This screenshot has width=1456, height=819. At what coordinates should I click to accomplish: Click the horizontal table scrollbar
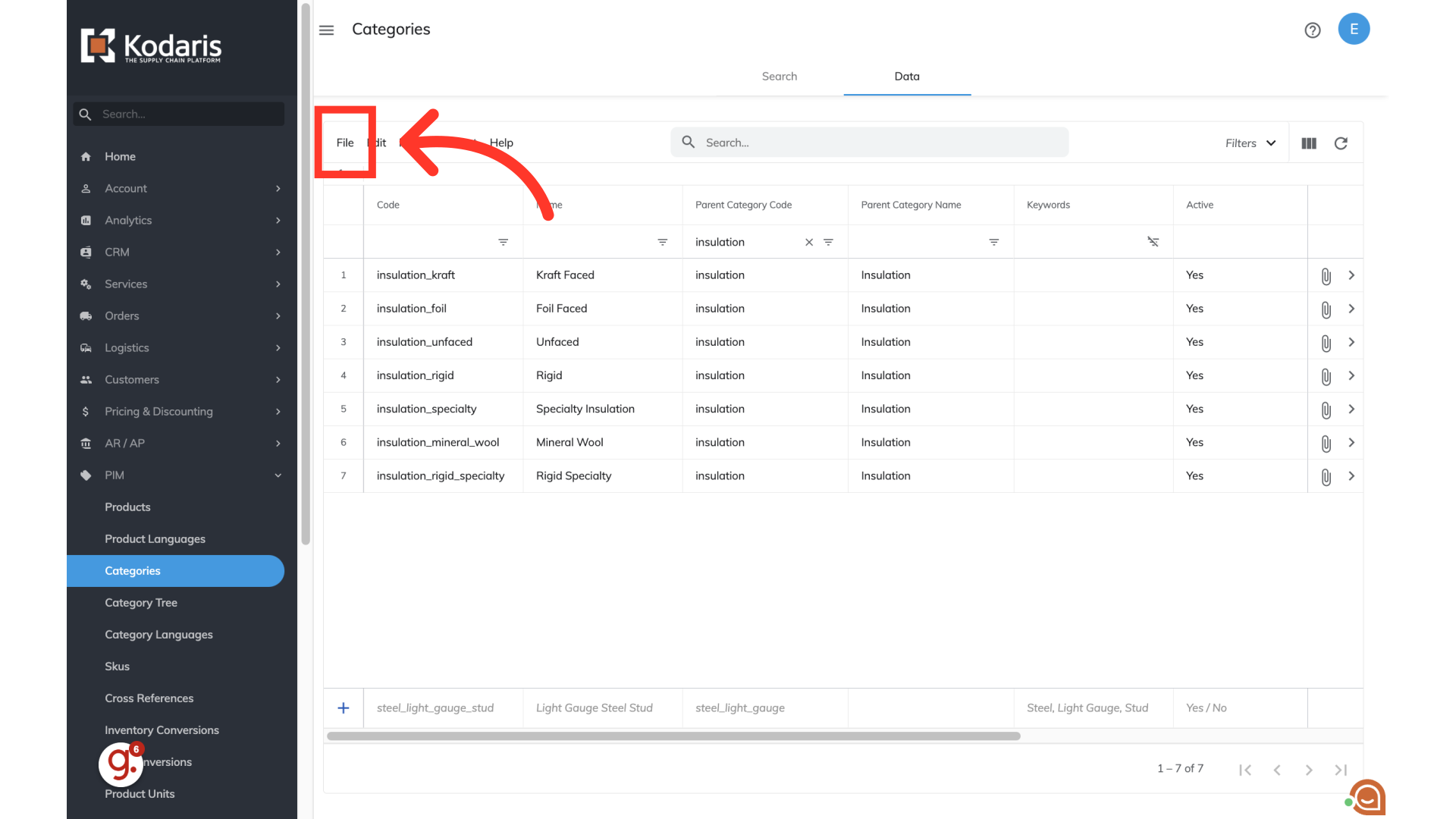pyautogui.click(x=673, y=736)
